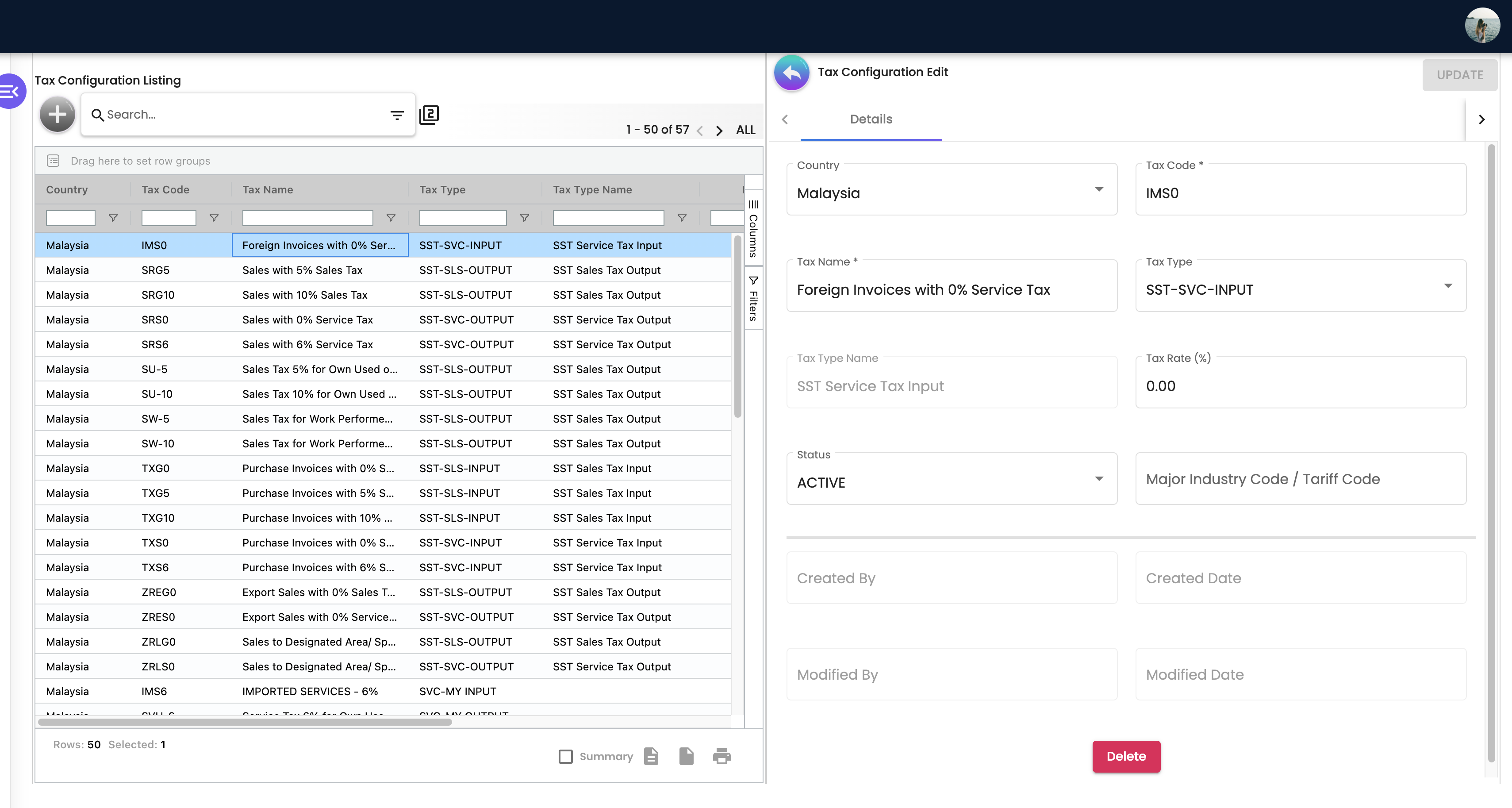Select the Details tab
The image size is (1512, 808).
point(871,119)
